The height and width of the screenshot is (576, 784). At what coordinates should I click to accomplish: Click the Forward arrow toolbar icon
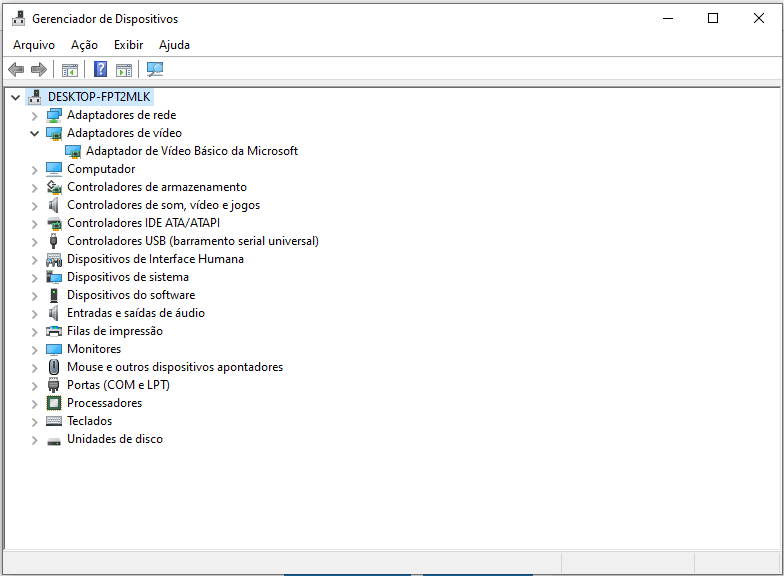(x=38, y=69)
